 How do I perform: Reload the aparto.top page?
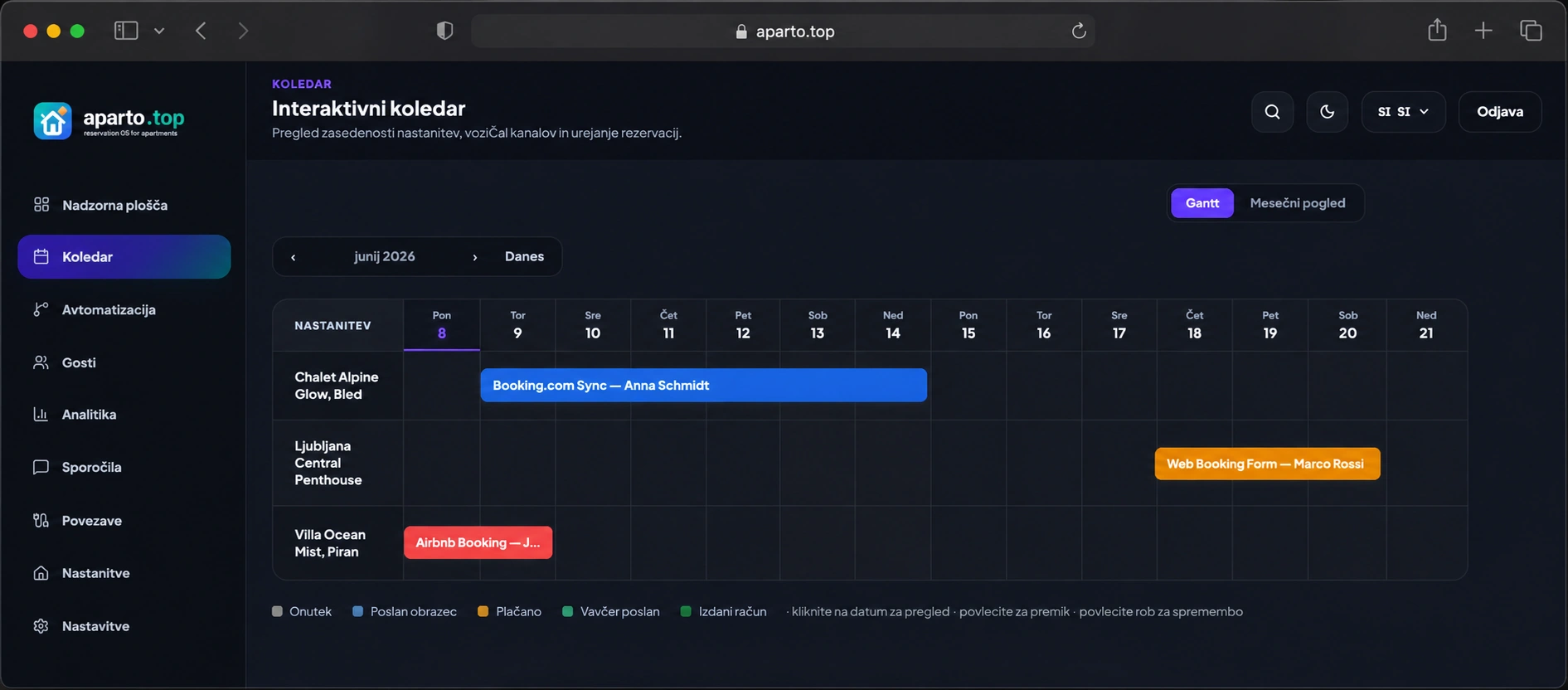[1079, 31]
